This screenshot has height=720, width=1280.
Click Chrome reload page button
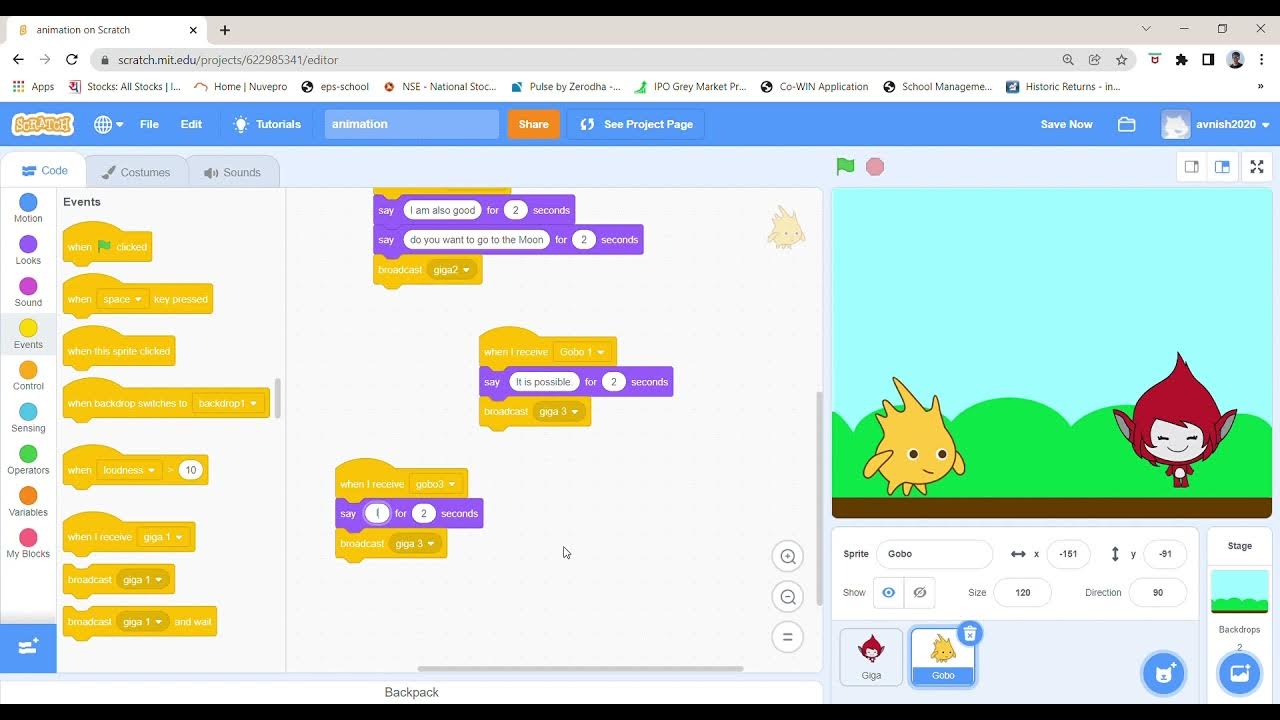72,59
